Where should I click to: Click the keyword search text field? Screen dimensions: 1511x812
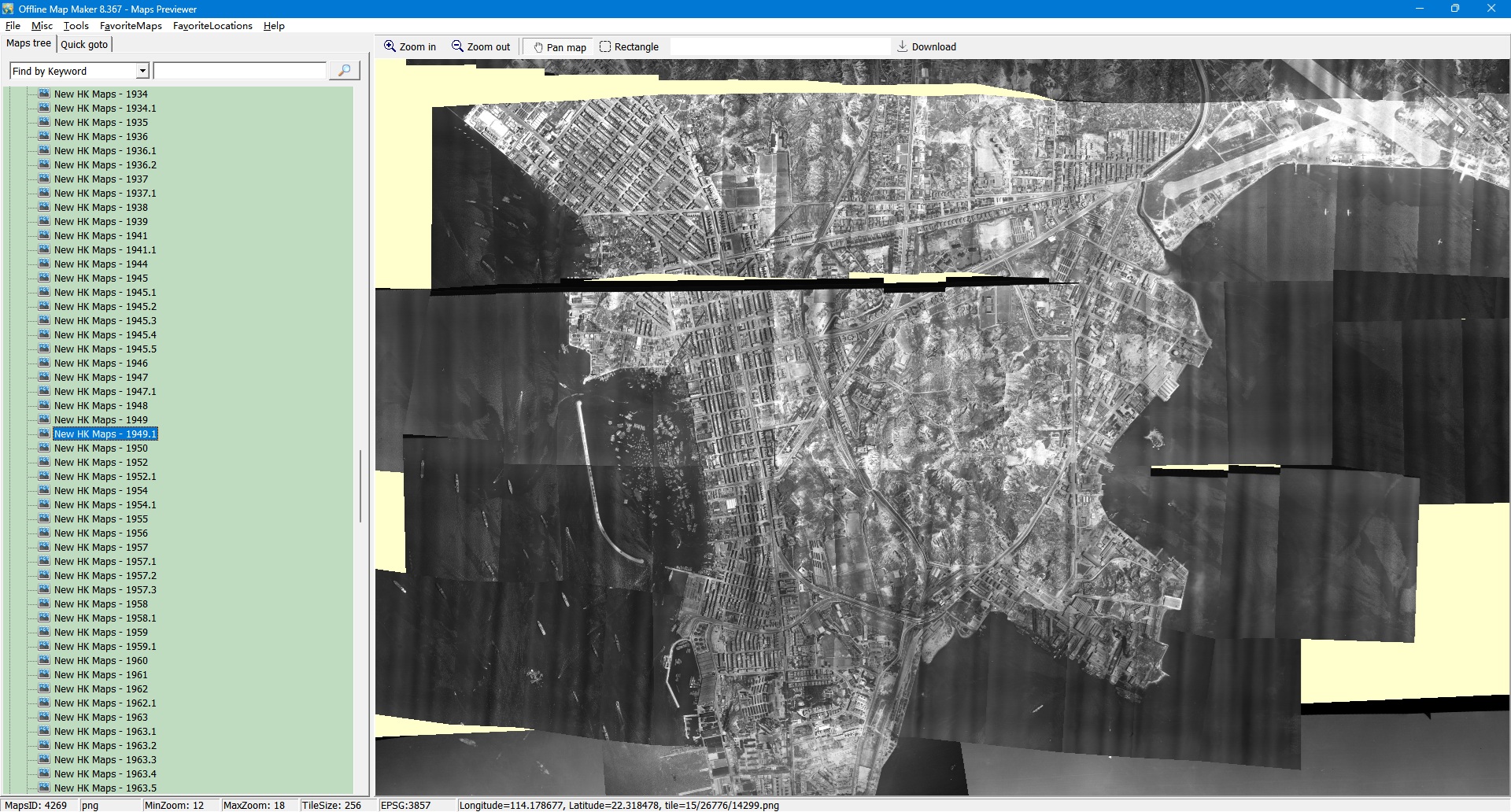pos(240,71)
